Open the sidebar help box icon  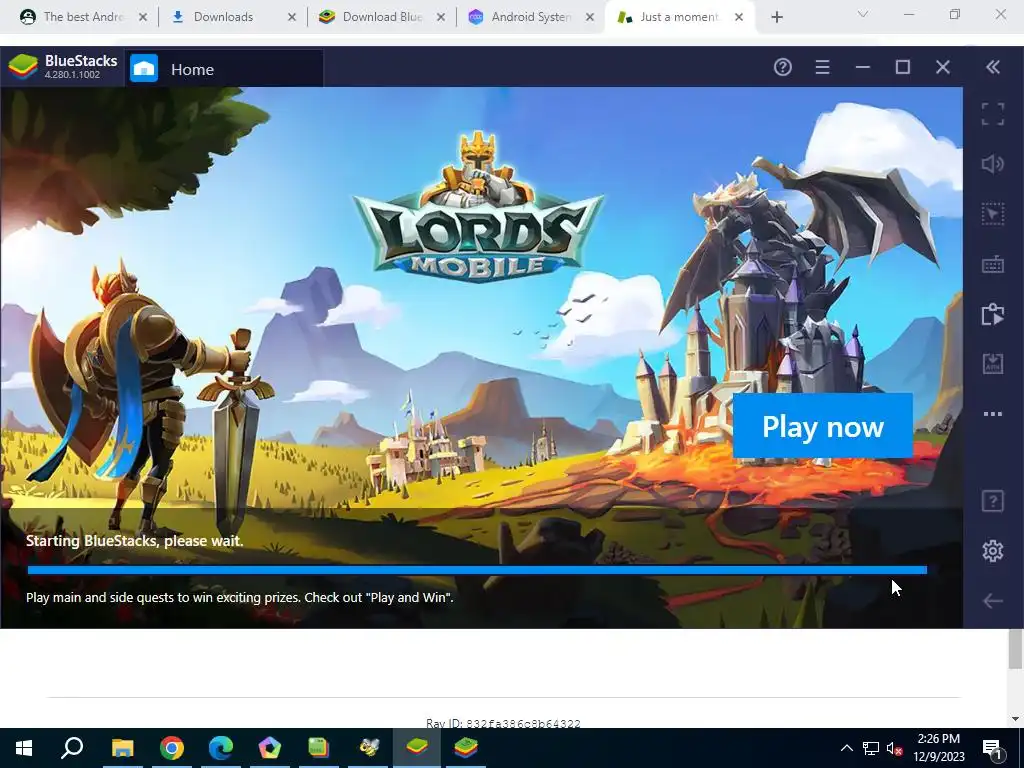[x=993, y=502]
